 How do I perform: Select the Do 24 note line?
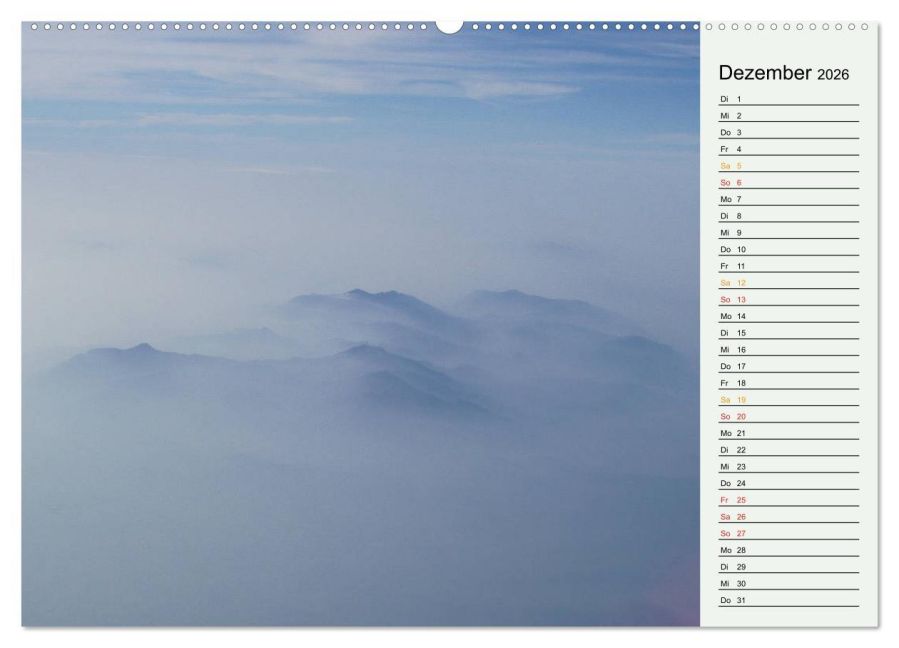point(787,483)
